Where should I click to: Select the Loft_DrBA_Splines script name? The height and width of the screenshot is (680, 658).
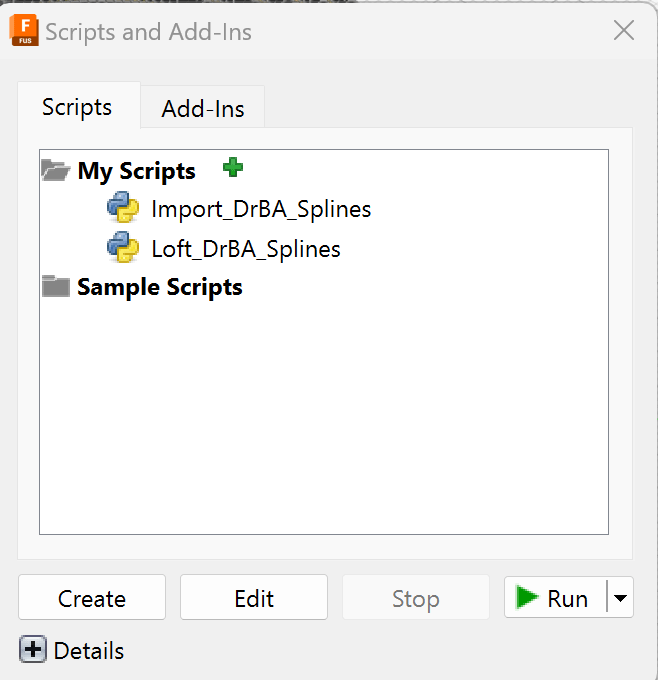[x=246, y=249]
